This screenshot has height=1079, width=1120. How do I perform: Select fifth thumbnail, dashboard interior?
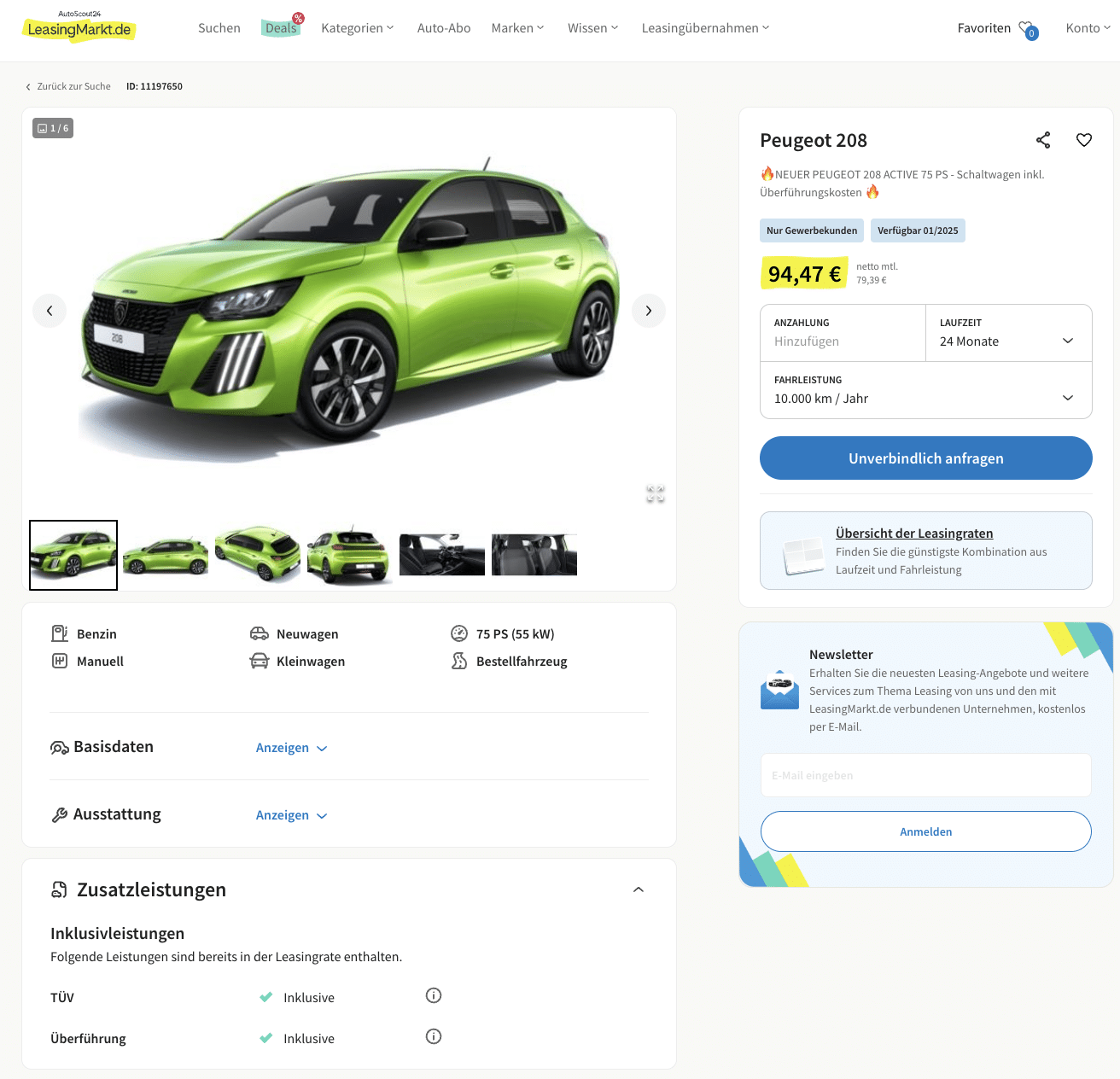tap(442, 555)
